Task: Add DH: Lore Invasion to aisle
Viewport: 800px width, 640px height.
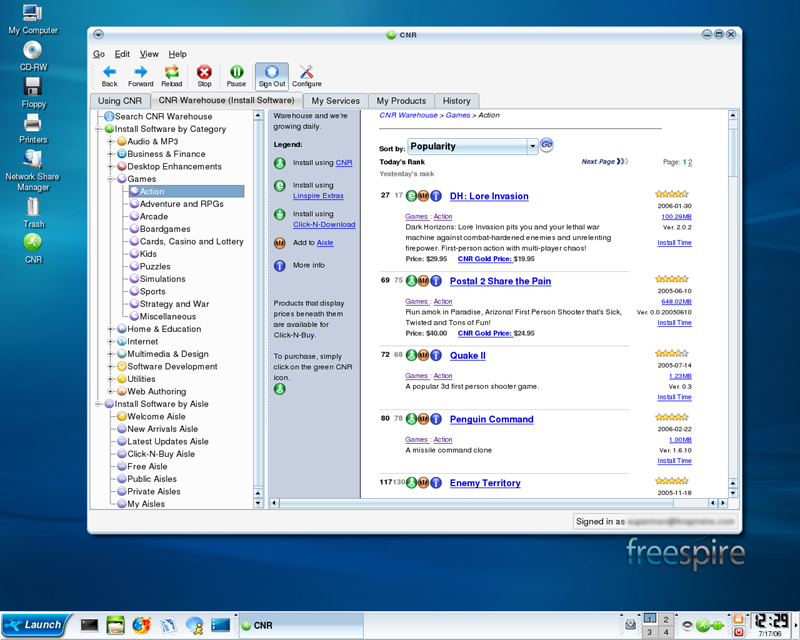Action: pyautogui.click(x=423, y=195)
